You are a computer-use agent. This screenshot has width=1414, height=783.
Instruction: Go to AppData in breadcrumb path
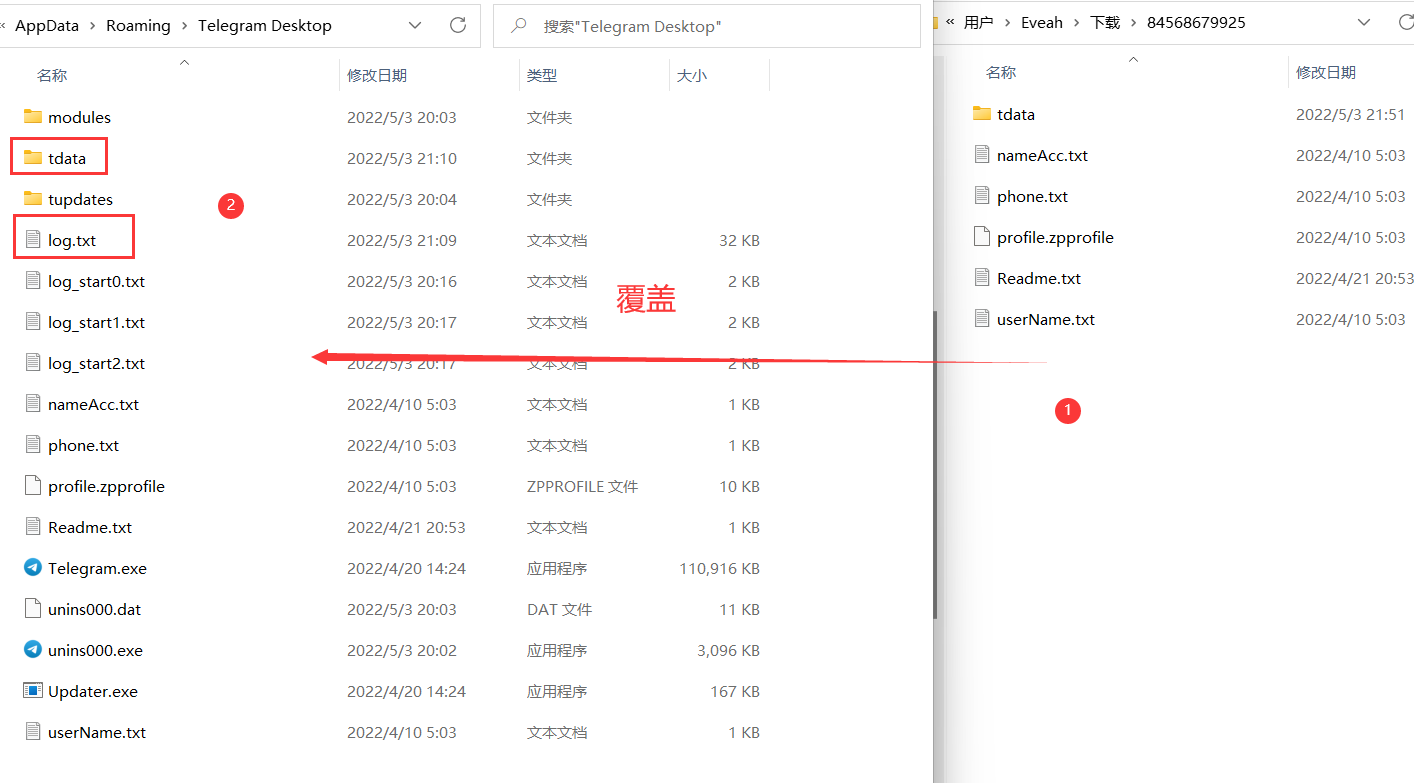point(46,26)
